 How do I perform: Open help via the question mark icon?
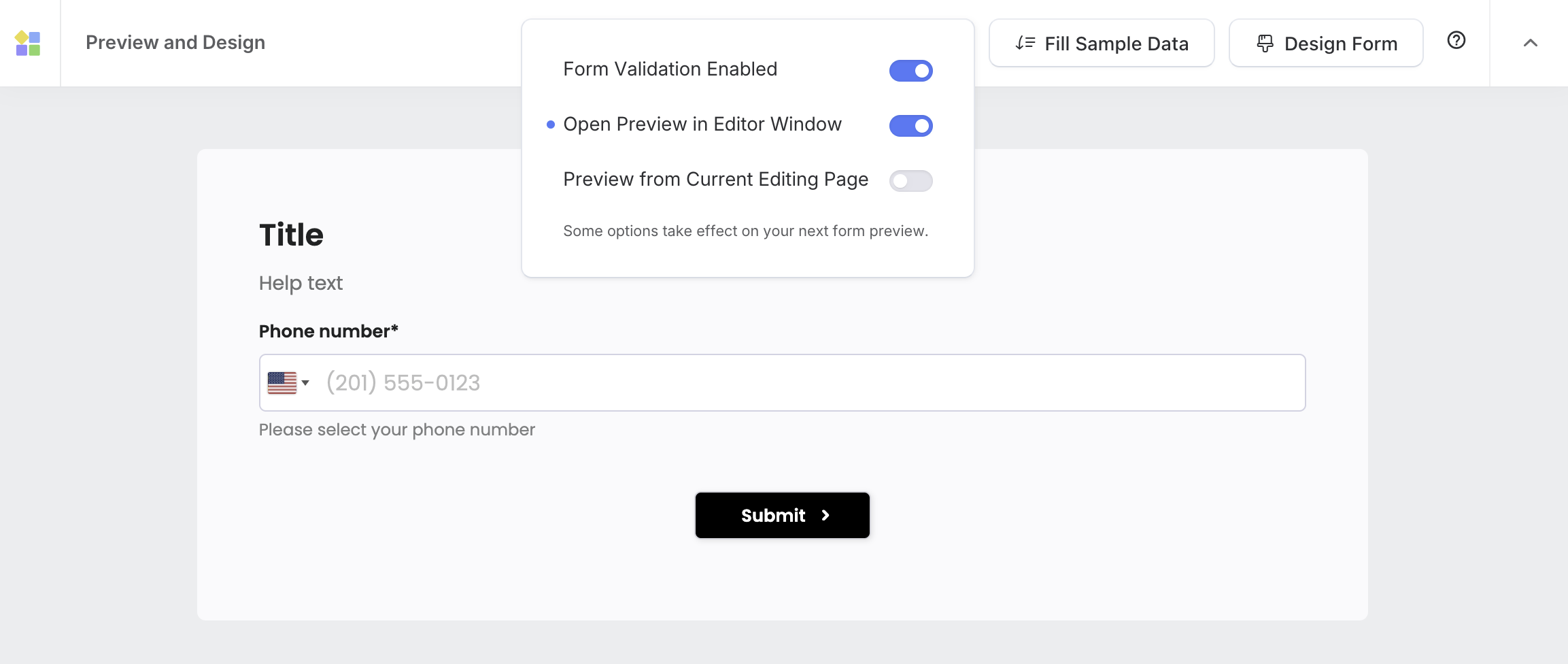coord(1456,41)
